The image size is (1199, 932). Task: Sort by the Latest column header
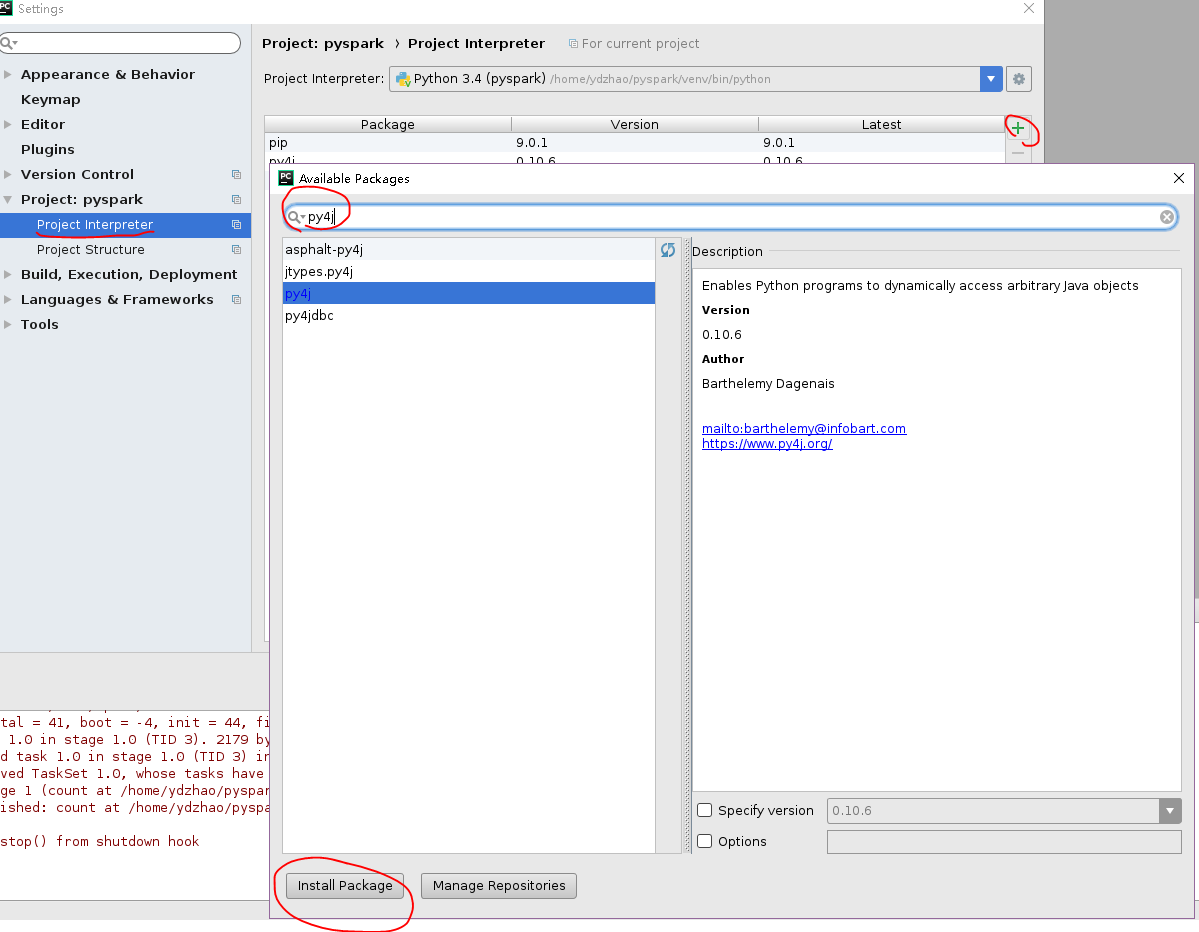881,124
